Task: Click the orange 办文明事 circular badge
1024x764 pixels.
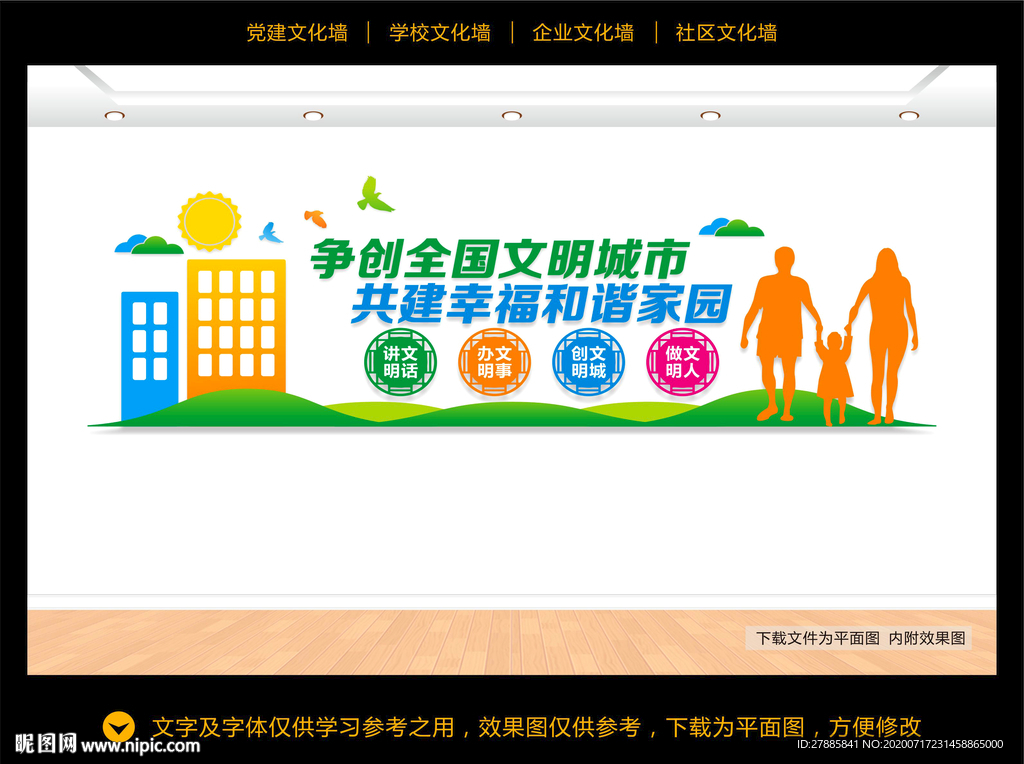Action: click(x=494, y=362)
